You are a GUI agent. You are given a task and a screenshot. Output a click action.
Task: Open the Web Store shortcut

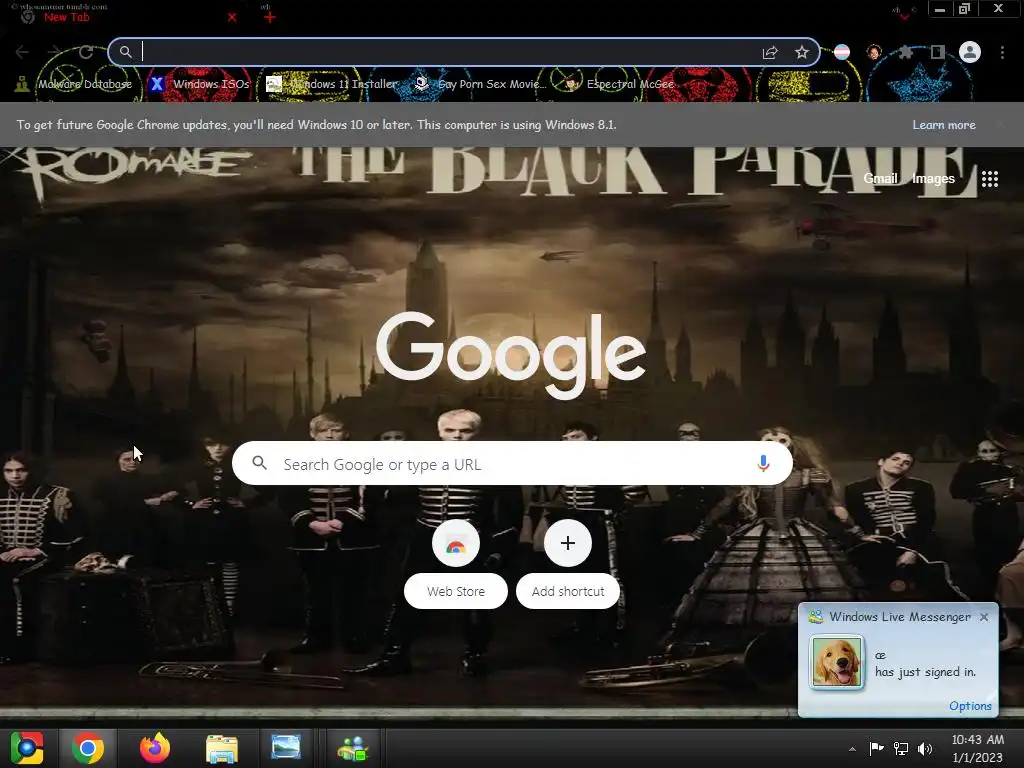pos(456,564)
